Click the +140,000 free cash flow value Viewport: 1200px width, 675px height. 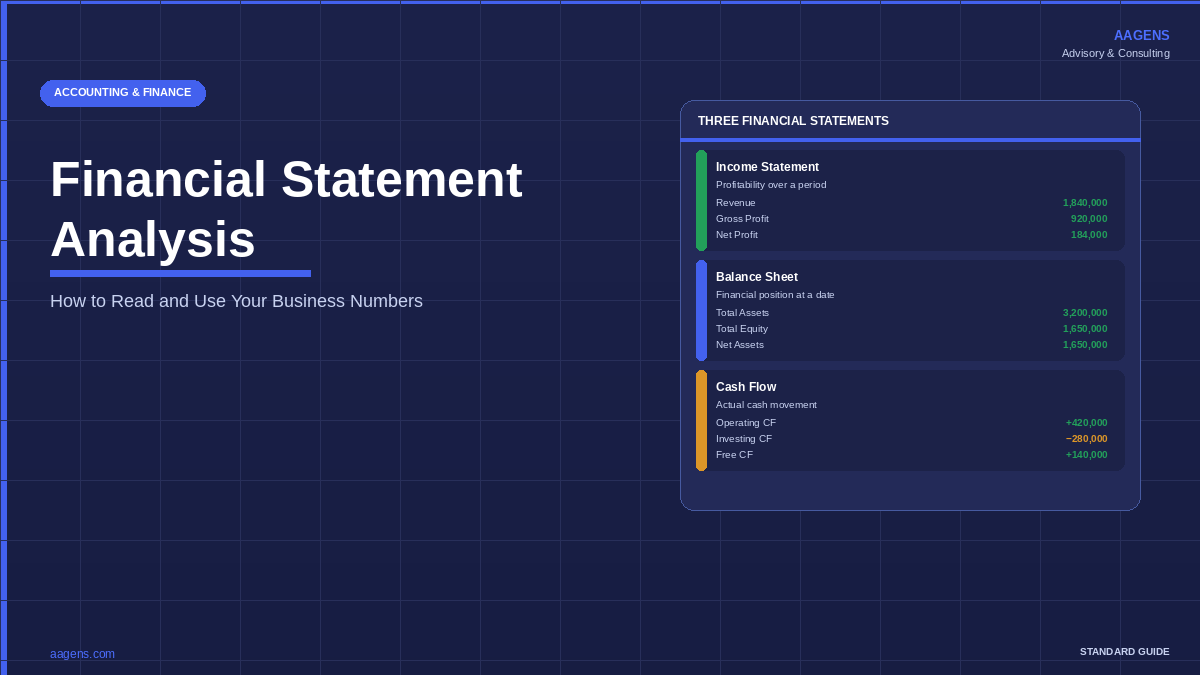(x=1087, y=455)
